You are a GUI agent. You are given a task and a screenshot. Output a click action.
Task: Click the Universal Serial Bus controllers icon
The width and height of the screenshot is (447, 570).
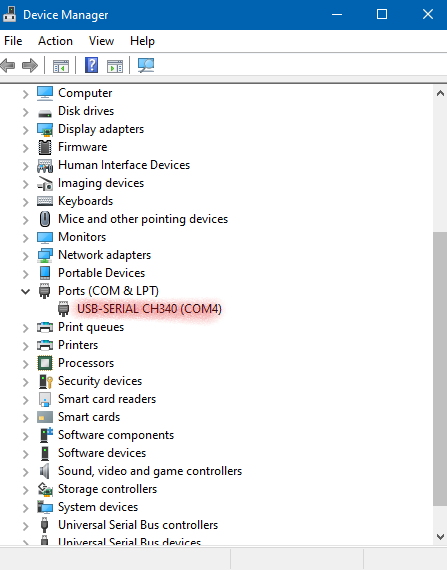click(44, 525)
